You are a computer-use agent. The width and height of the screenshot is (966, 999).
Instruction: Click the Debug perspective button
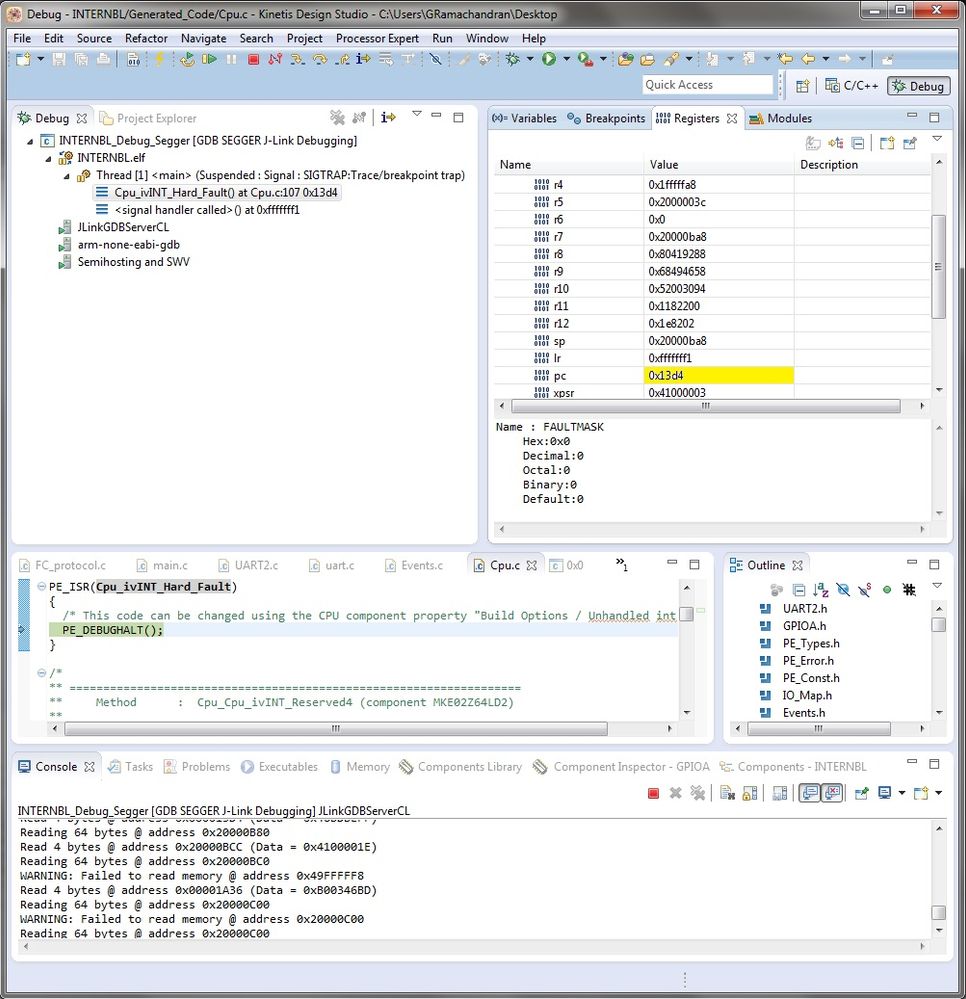918,86
